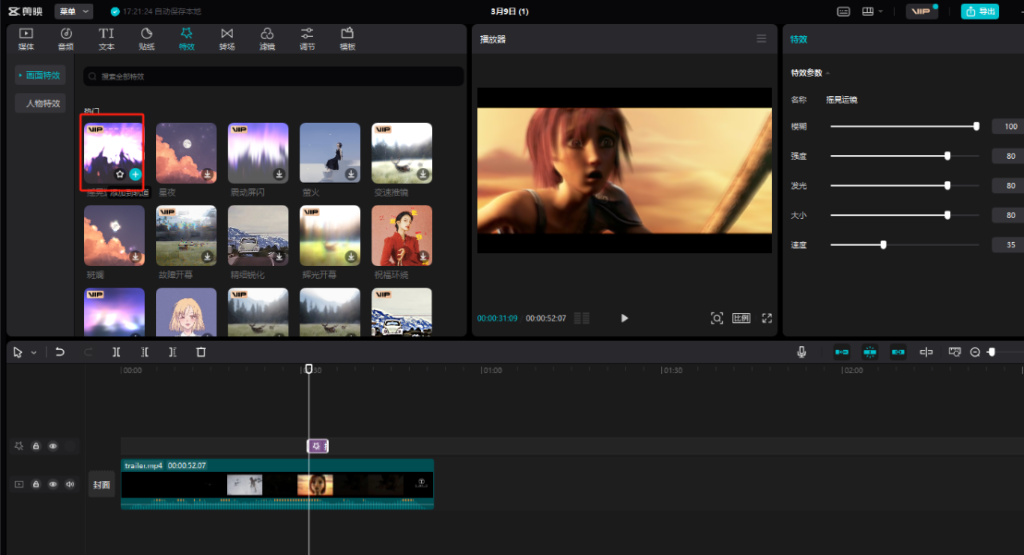
Task: Enter fullscreen preview
Action: 767,318
